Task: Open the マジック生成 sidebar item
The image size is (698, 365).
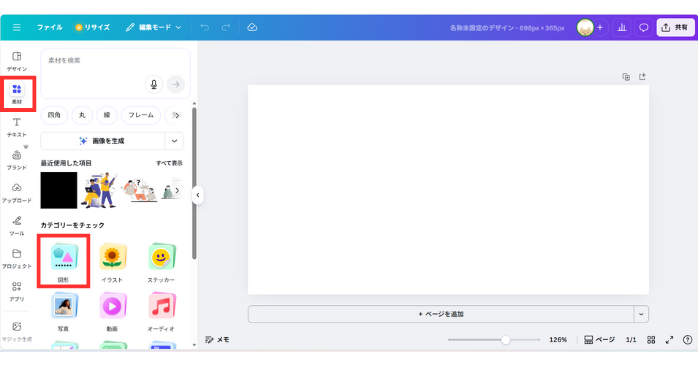Action: tap(16, 332)
